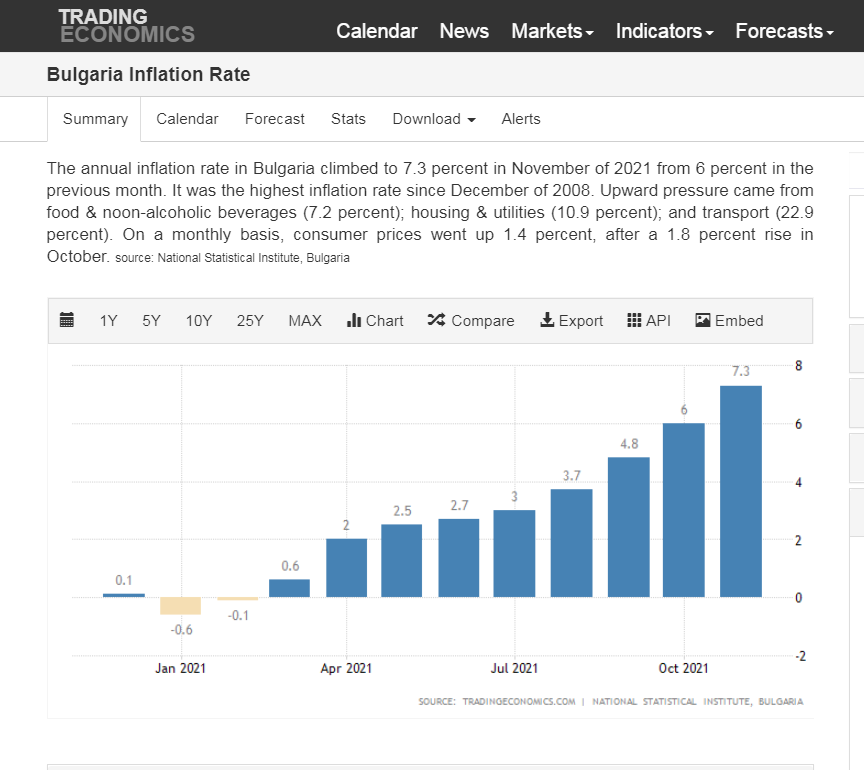Open the Chart type selector
Image resolution: width=864 pixels, height=770 pixels.
coord(375,320)
